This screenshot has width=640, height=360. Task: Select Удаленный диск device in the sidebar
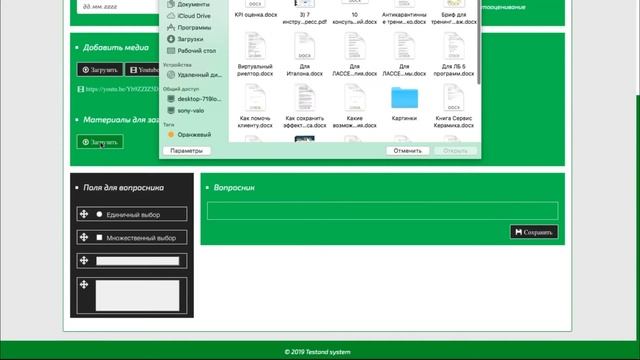click(x=194, y=75)
